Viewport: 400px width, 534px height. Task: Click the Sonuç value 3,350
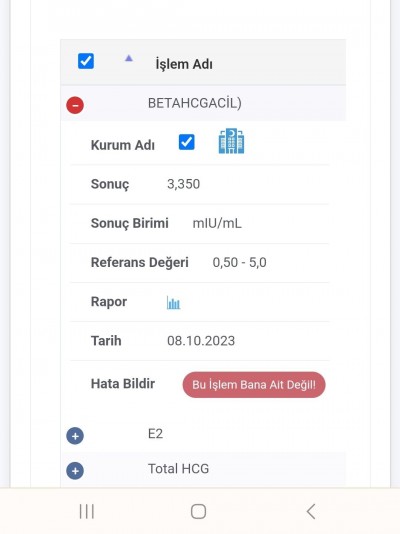183,184
